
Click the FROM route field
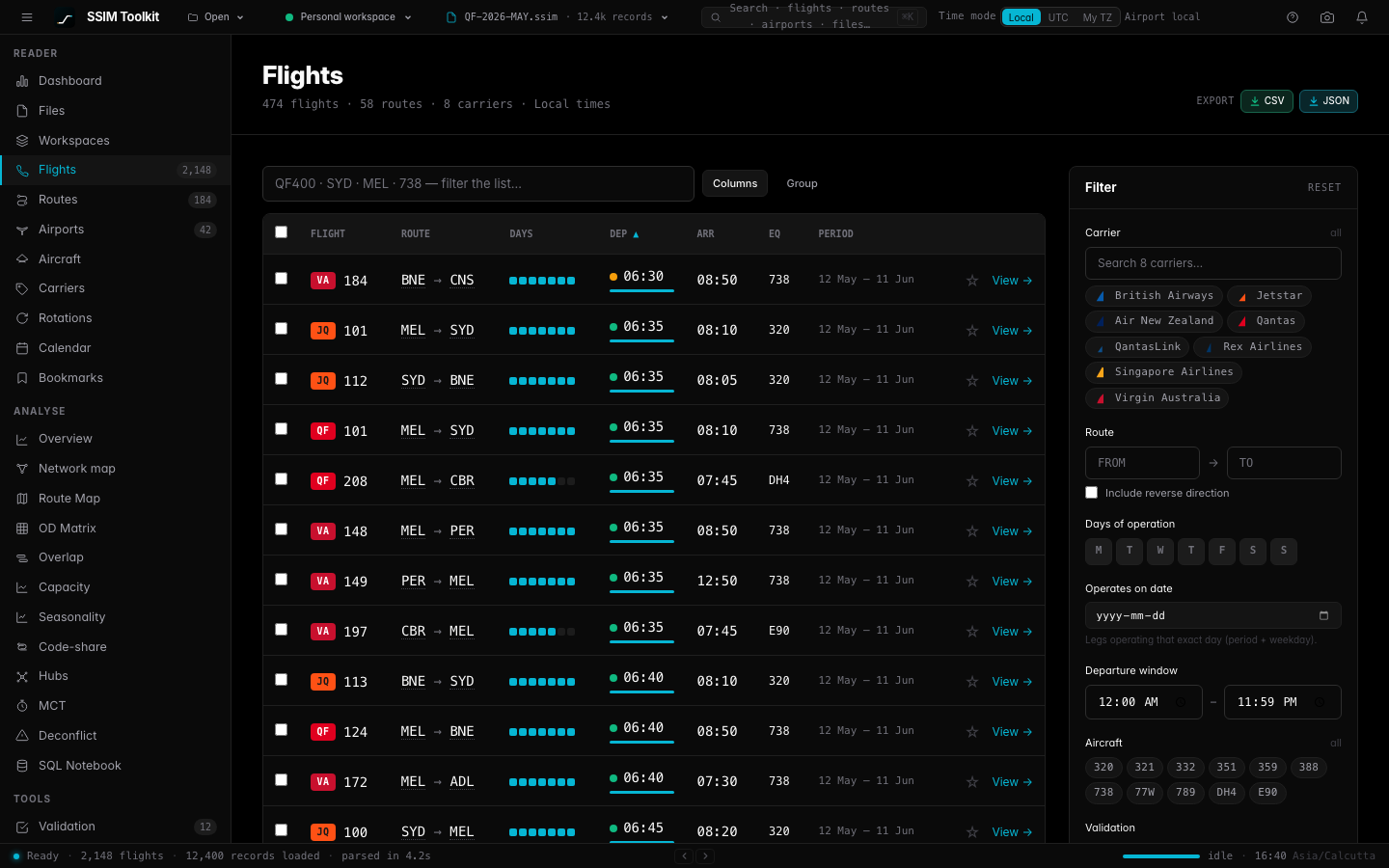tap(1142, 463)
